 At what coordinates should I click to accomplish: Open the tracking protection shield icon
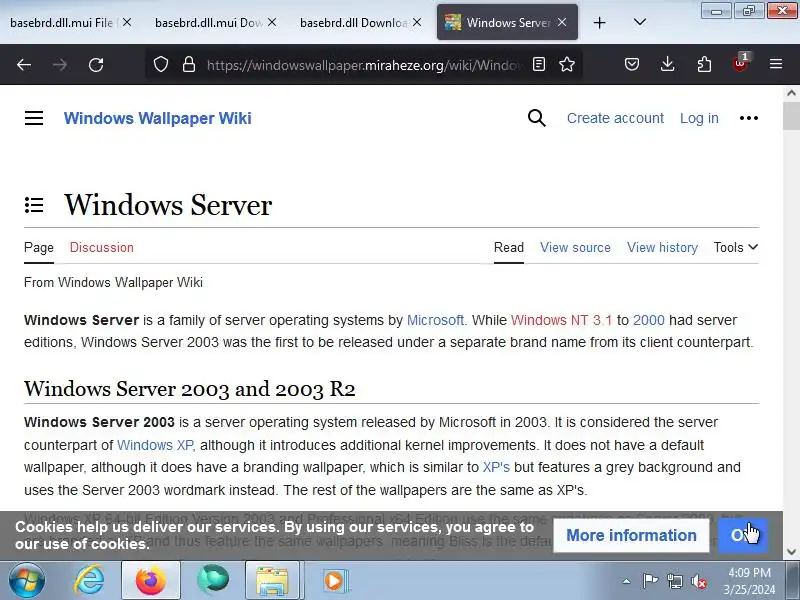coord(161,64)
